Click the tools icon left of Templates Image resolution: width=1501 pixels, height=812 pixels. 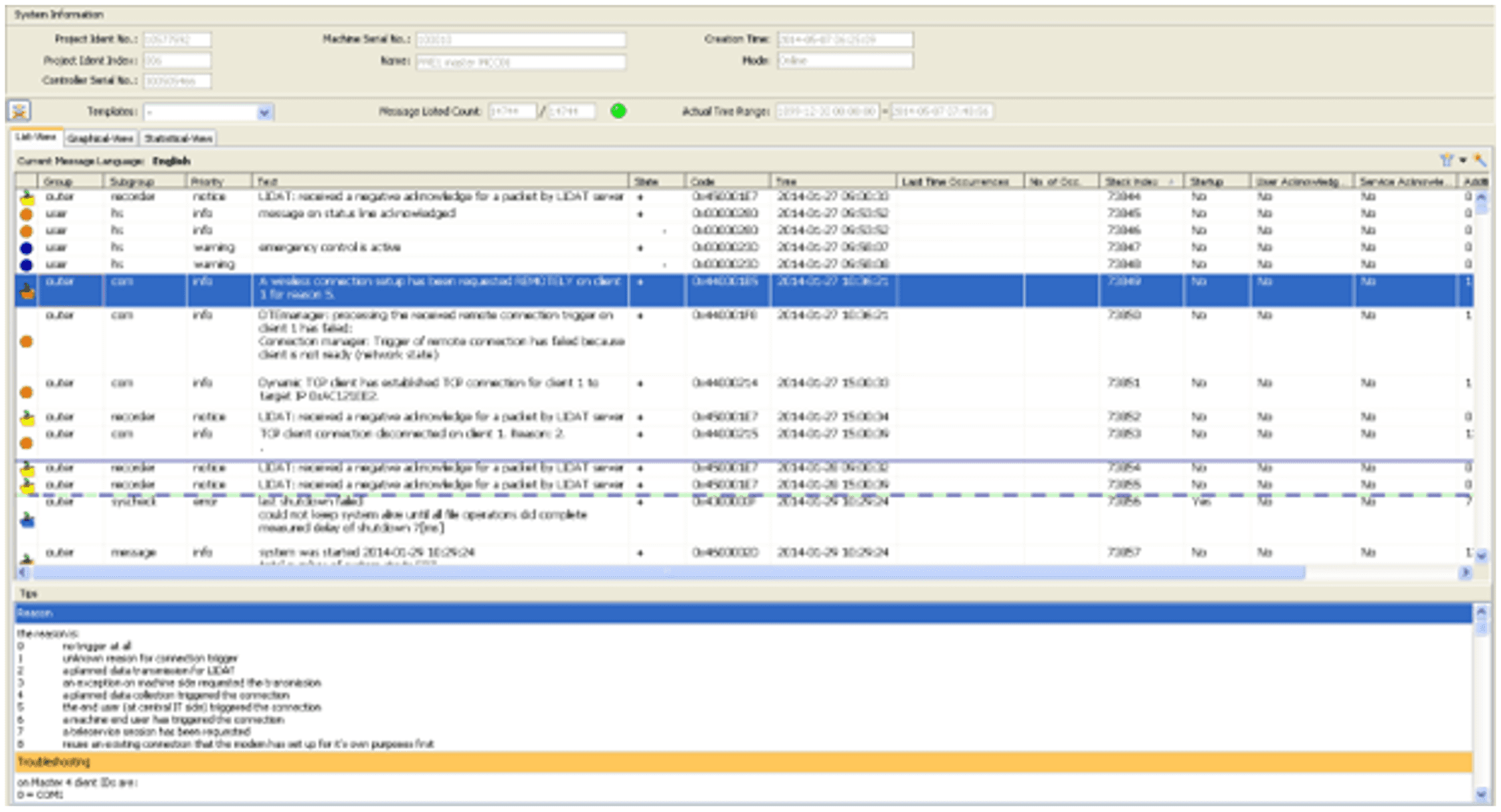(x=19, y=110)
